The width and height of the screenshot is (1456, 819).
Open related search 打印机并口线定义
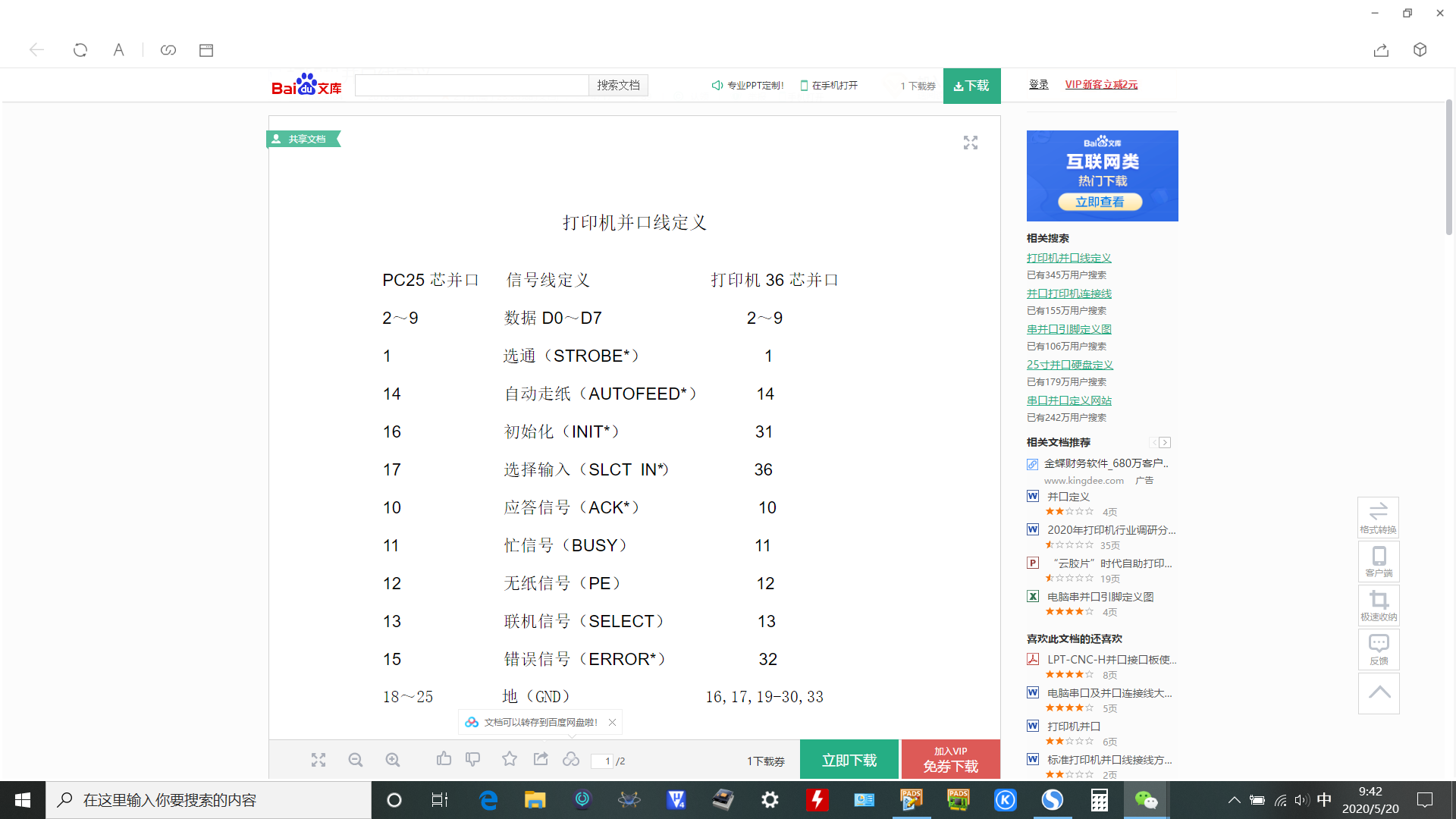coord(1068,258)
